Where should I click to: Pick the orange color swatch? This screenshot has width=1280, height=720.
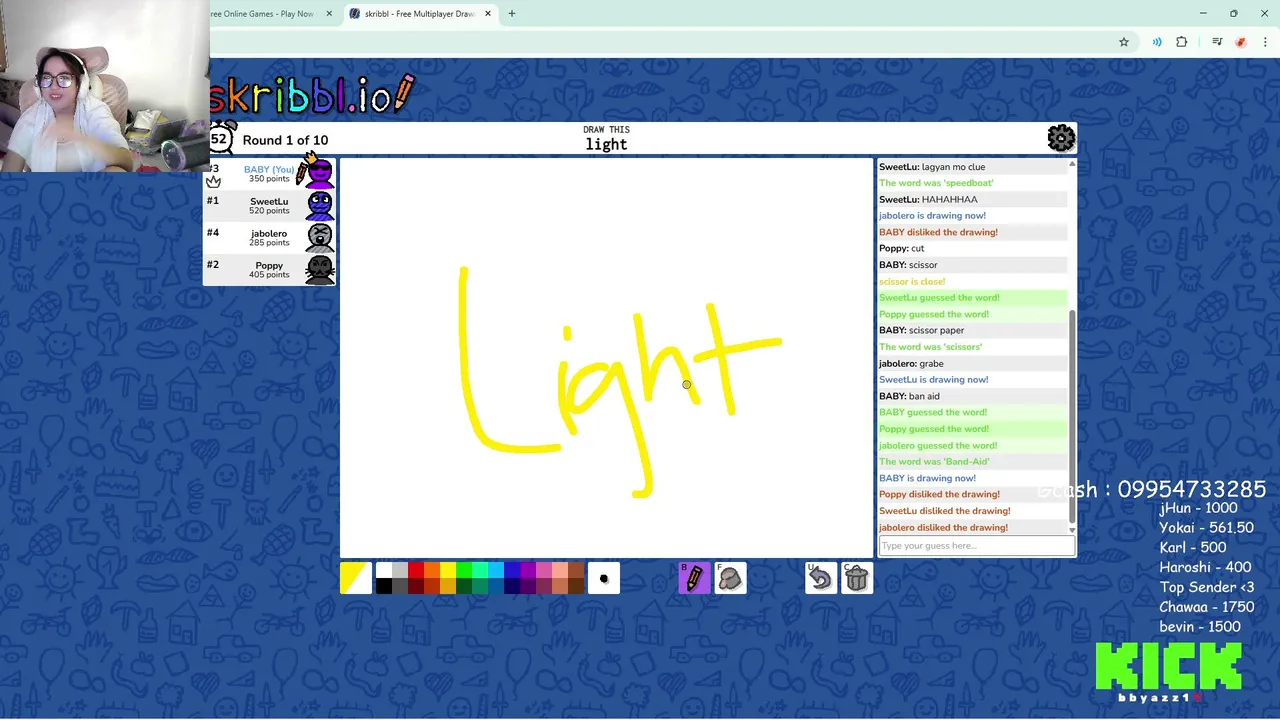pos(432,570)
